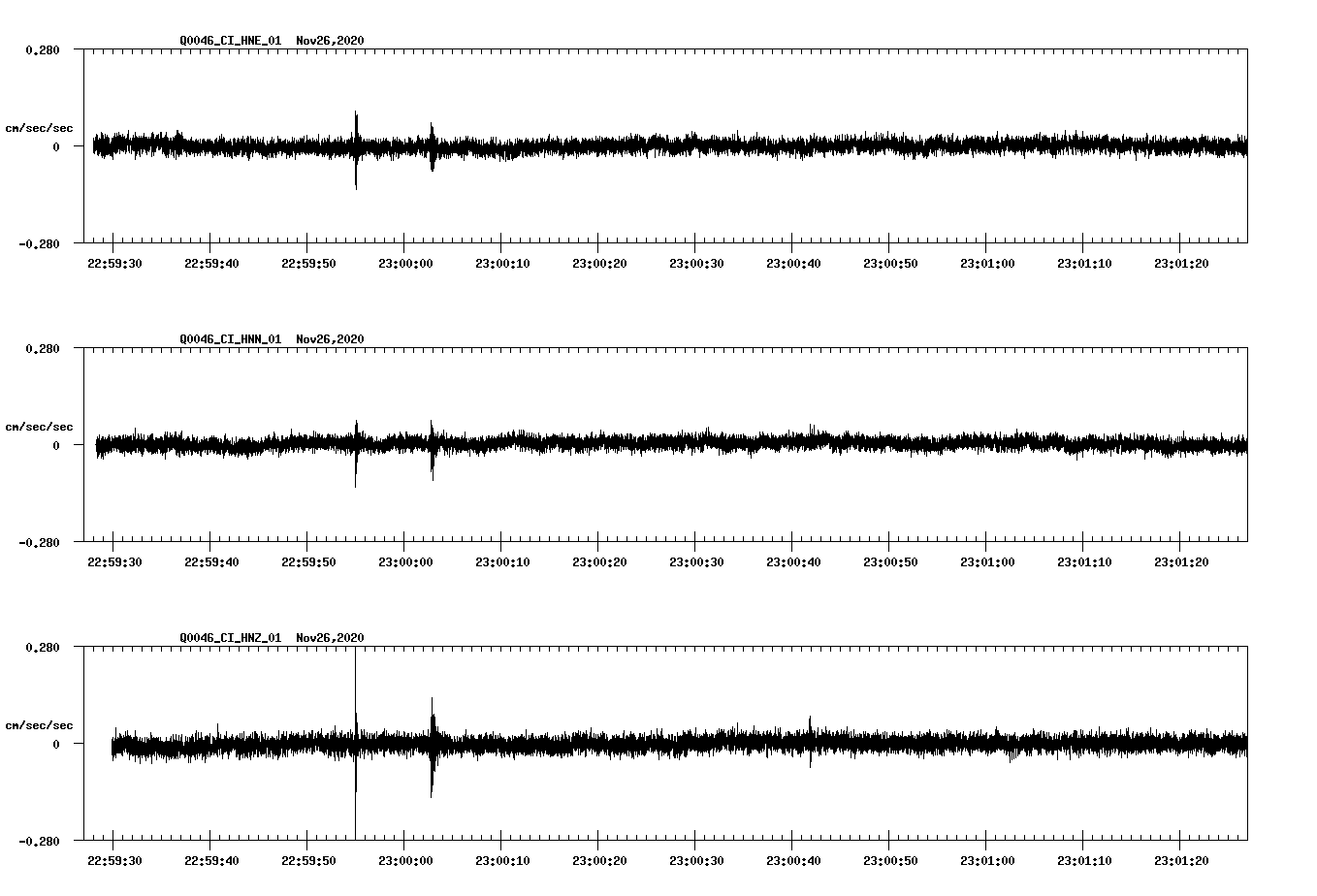1317x896 pixels.
Task: Click the -0.280 amplitude label on bottom plot
Action: pyautogui.click(x=40, y=840)
